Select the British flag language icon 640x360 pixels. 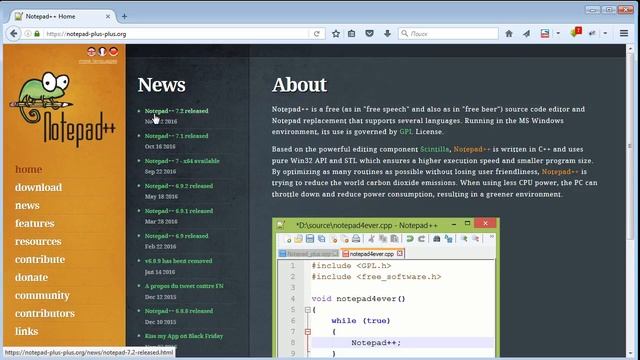point(91,51)
